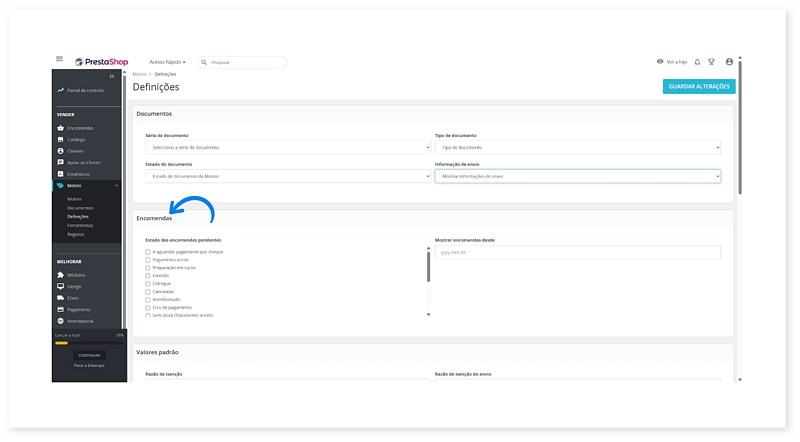This screenshot has height=442, width=800.
Task: Select 'Ferramentas' in the Moloni submenu
Action: tap(82, 225)
